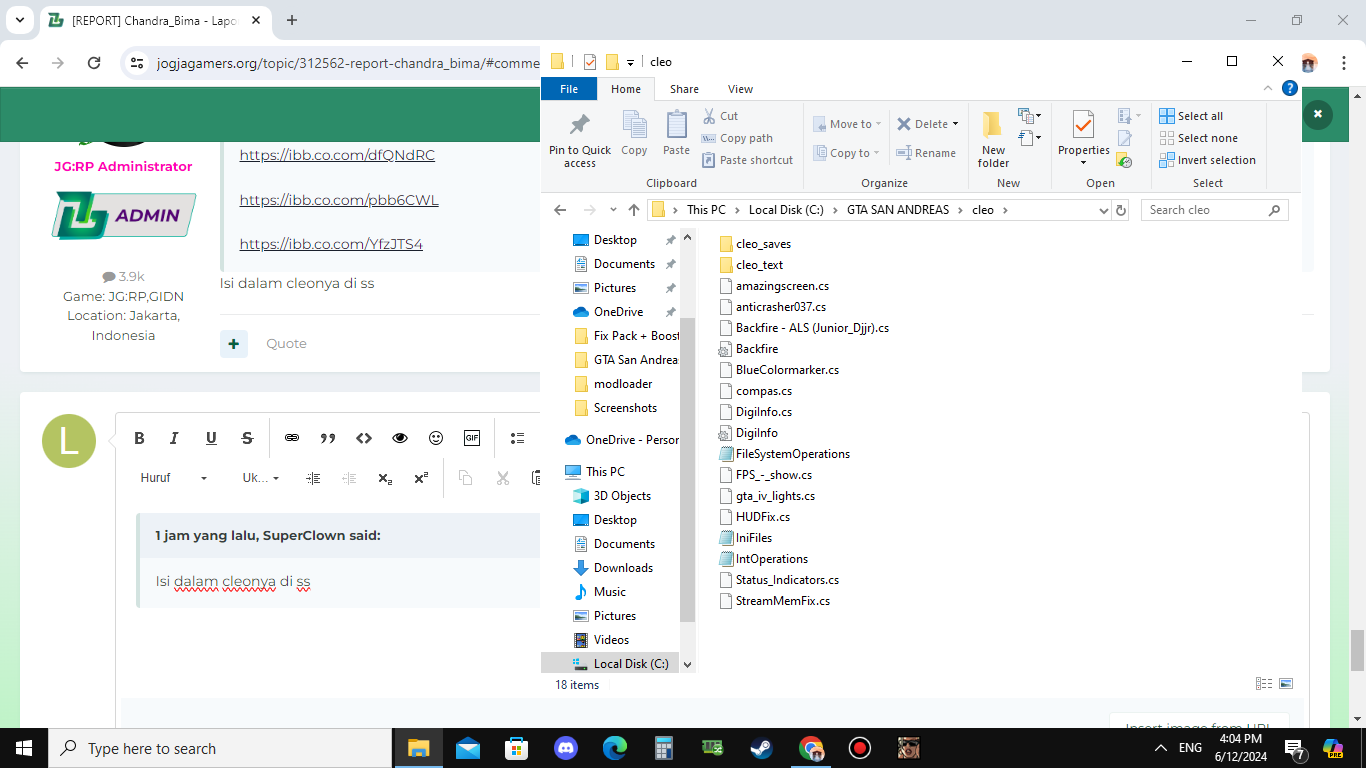Open the ibb.co/pbb6CWL link
This screenshot has width=1366, height=768.
coord(339,200)
